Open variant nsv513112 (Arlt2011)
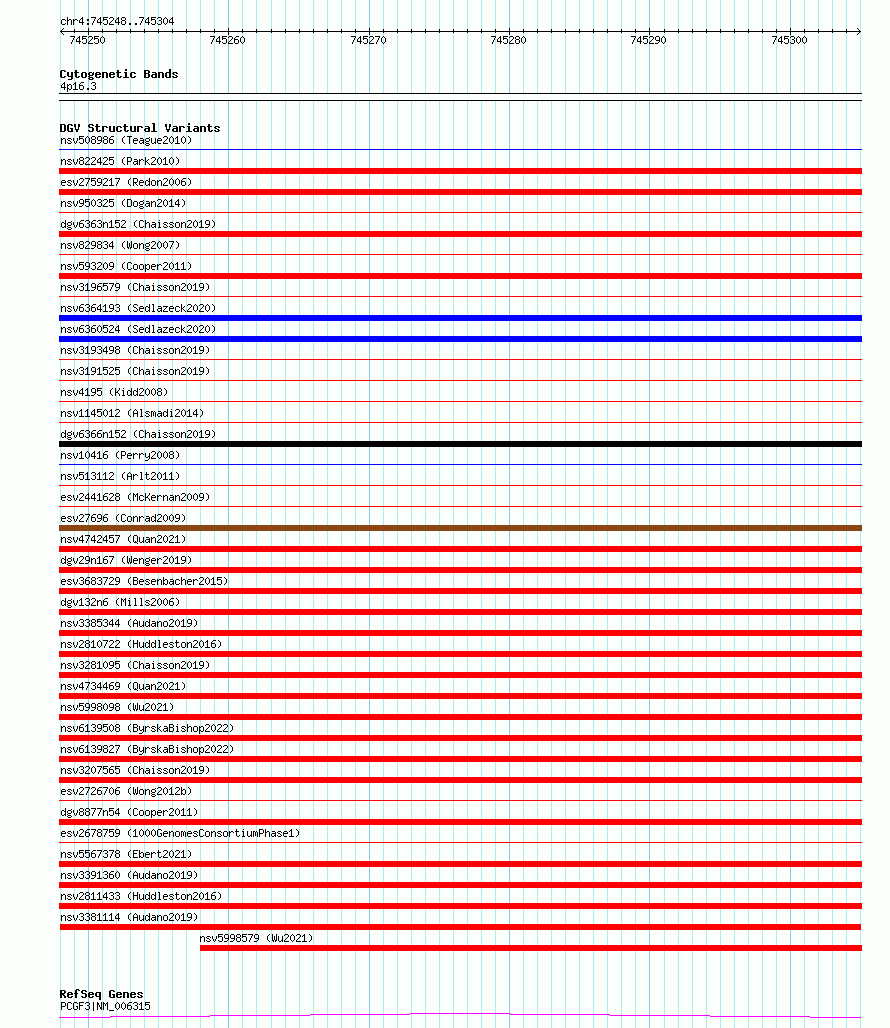Viewport: 890px width, 1028px height. click(x=120, y=476)
